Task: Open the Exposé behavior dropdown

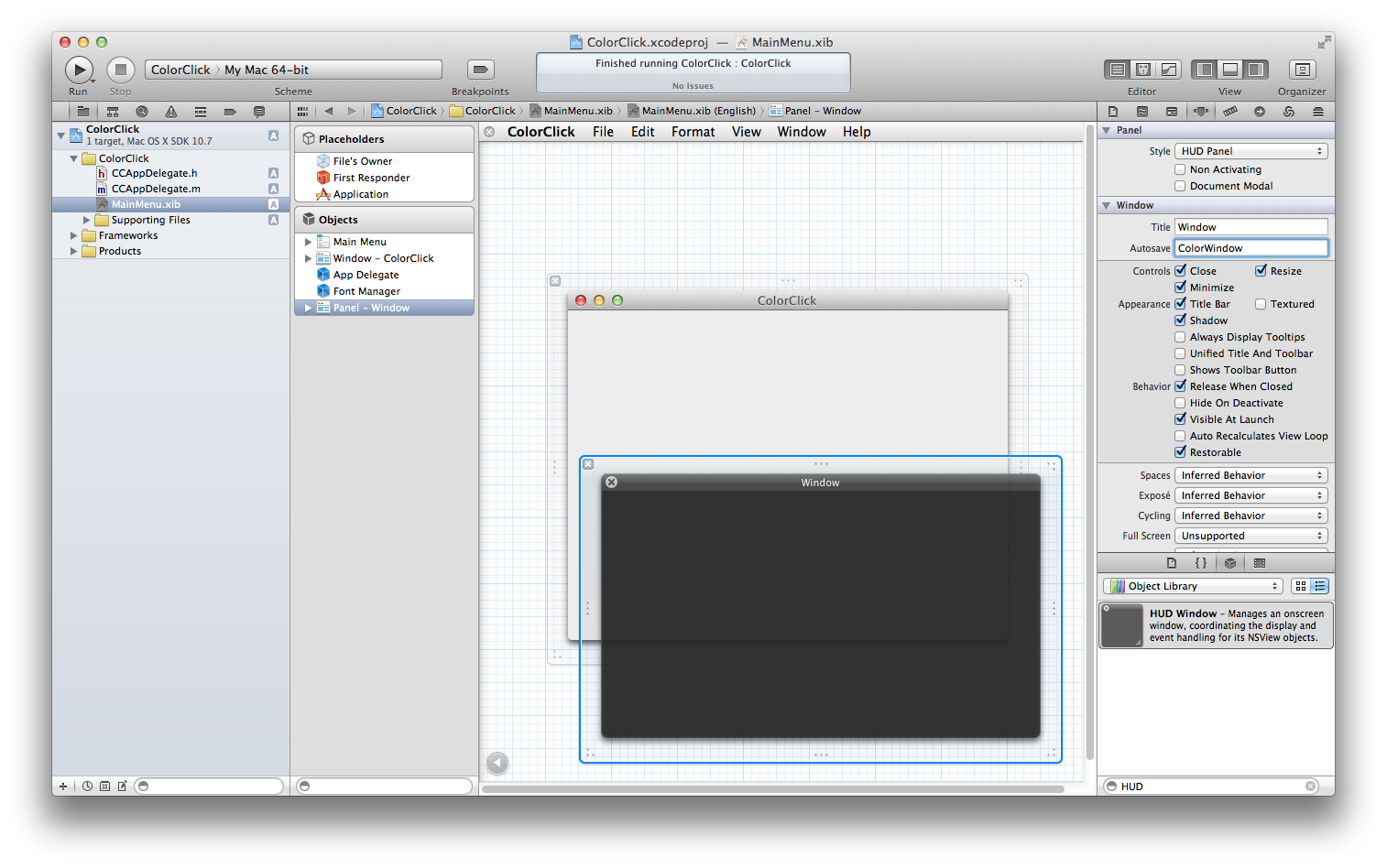Action: point(1251,495)
